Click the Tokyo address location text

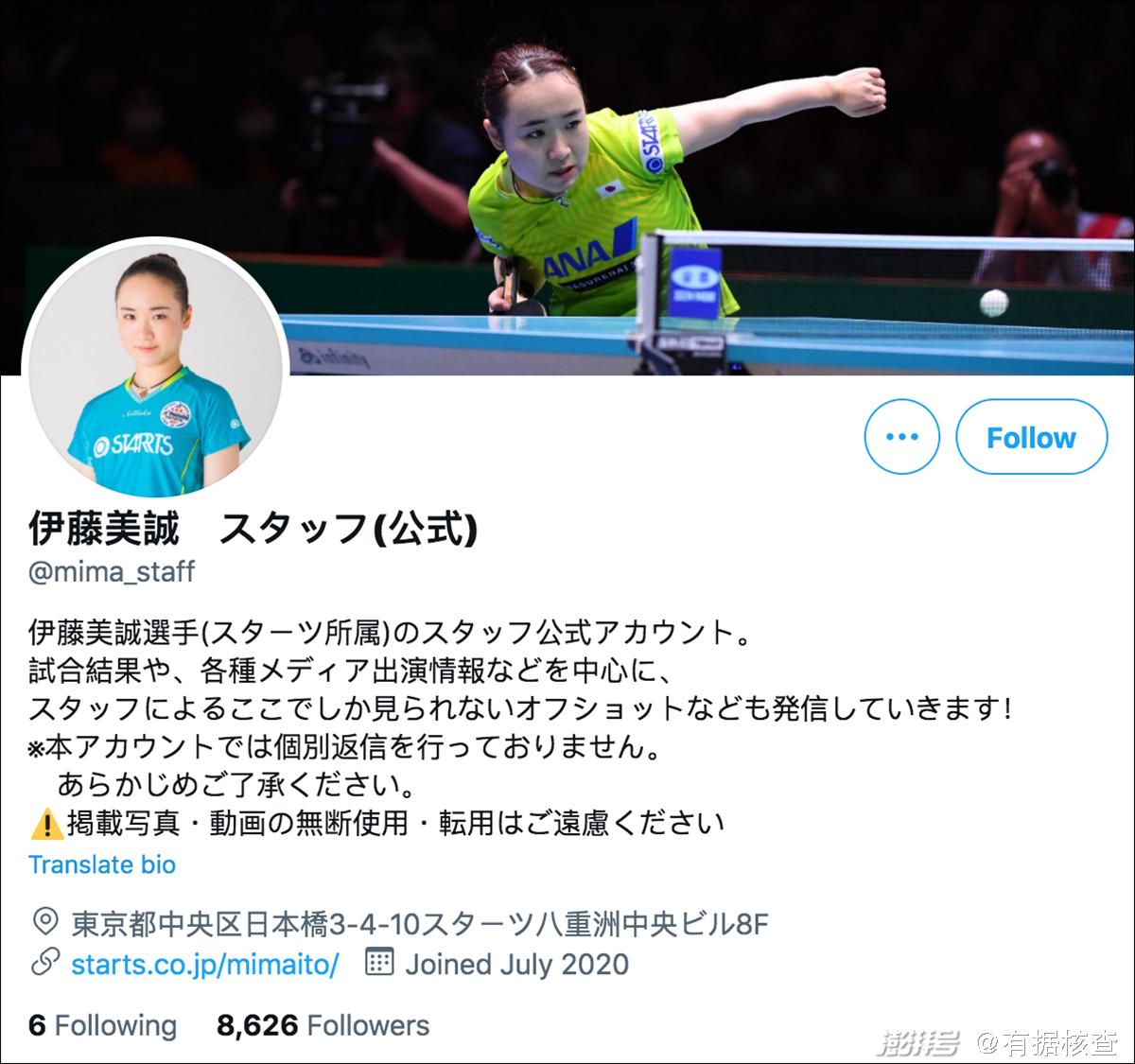point(420,923)
